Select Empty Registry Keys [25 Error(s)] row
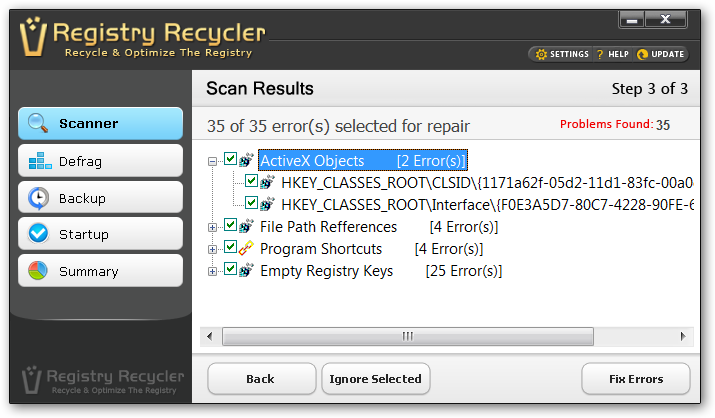The width and height of the screenshot is (715, 418). pos(381,271)
